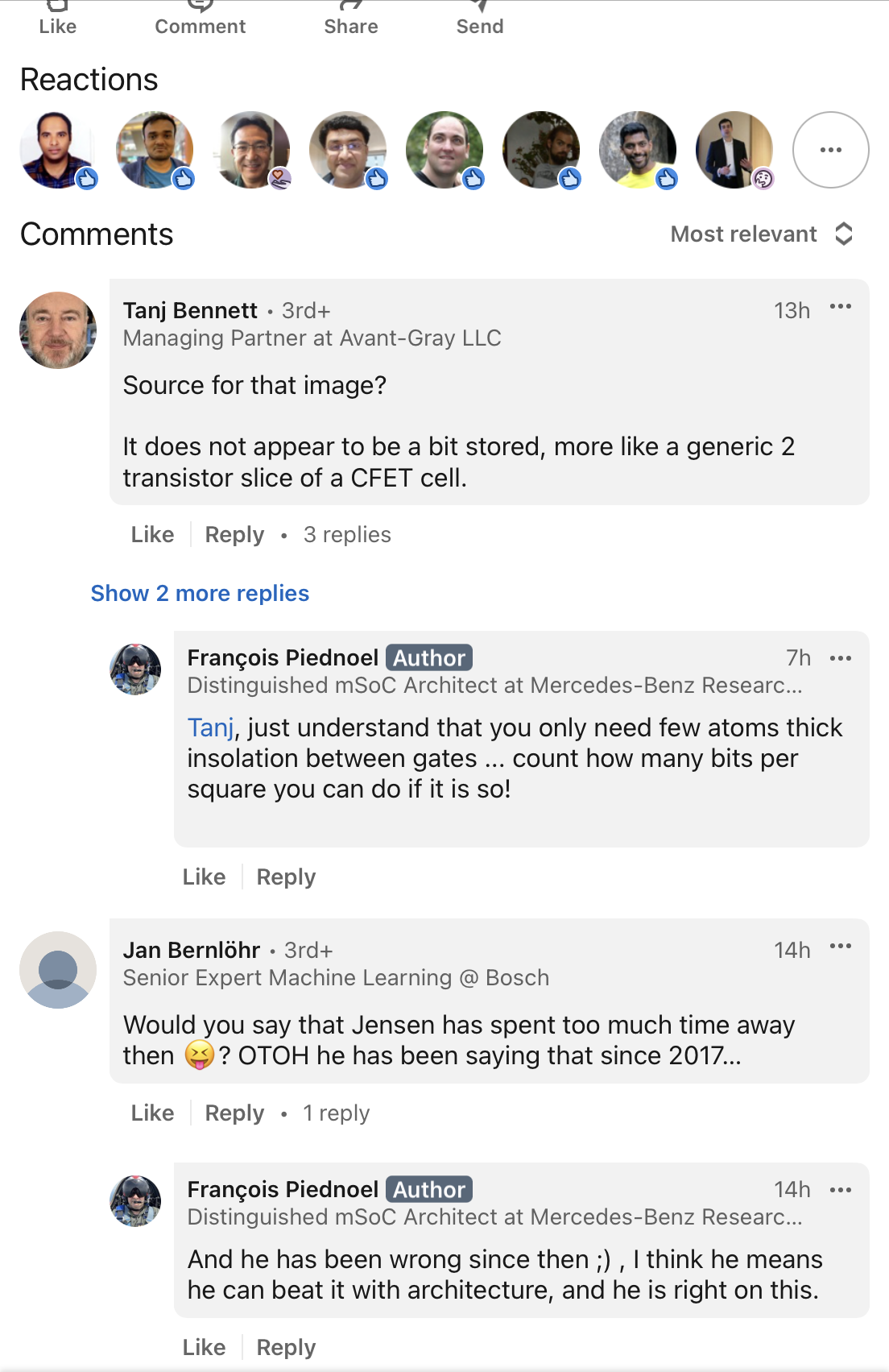Expand Show 2 more replies

point(200,594)
